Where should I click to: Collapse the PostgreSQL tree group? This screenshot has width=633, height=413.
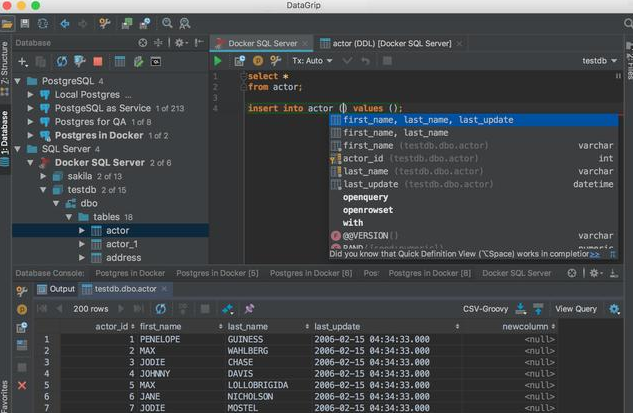tap(18, 81)
